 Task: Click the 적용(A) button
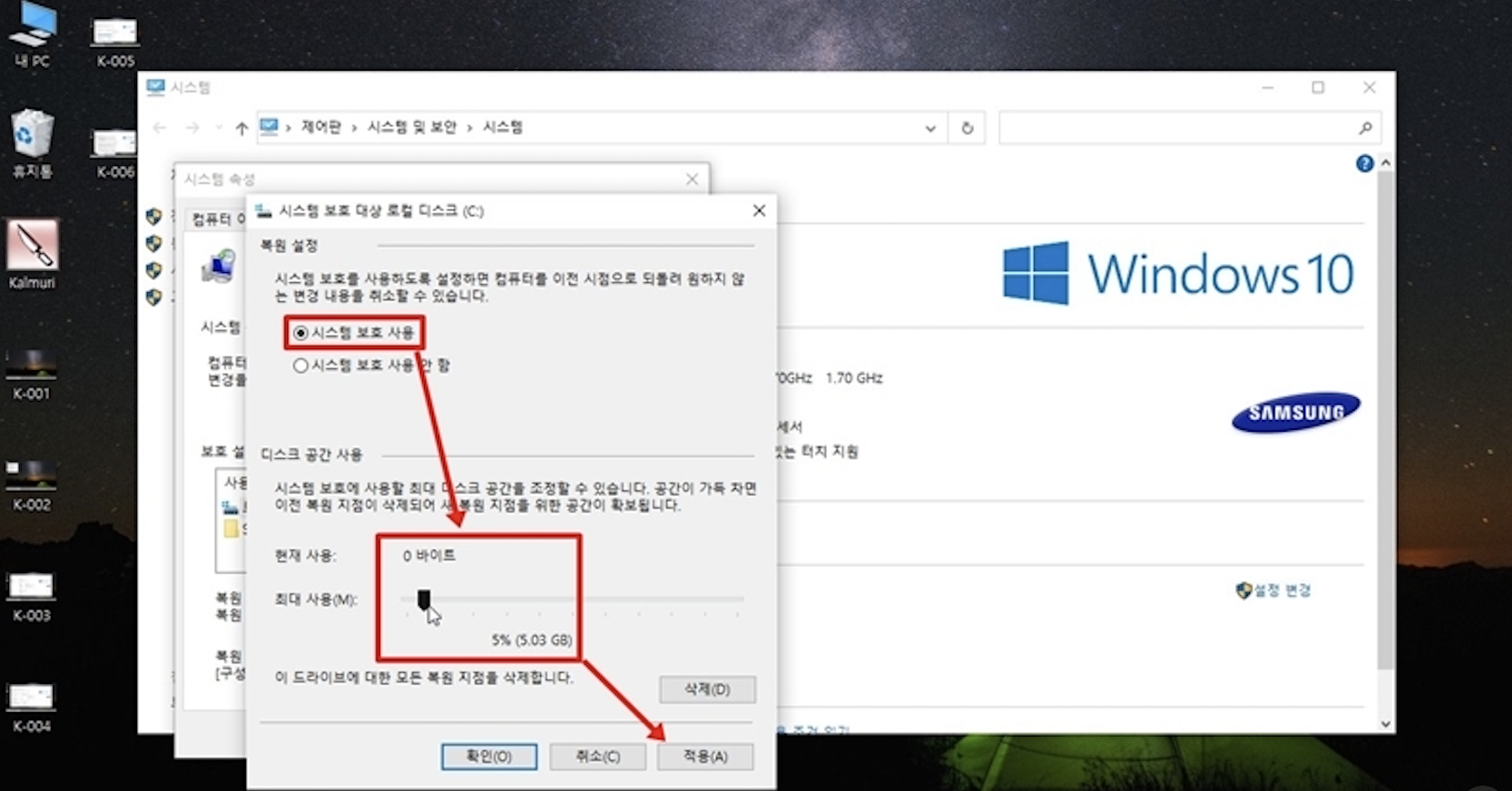click(705, 757)
